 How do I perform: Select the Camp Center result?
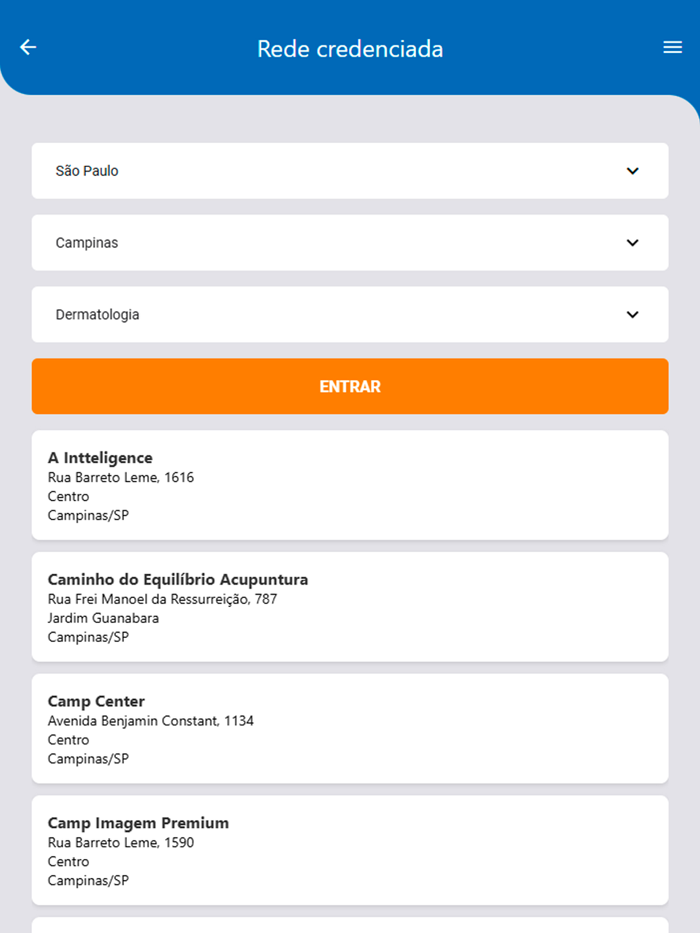click(x=349, y=728)
